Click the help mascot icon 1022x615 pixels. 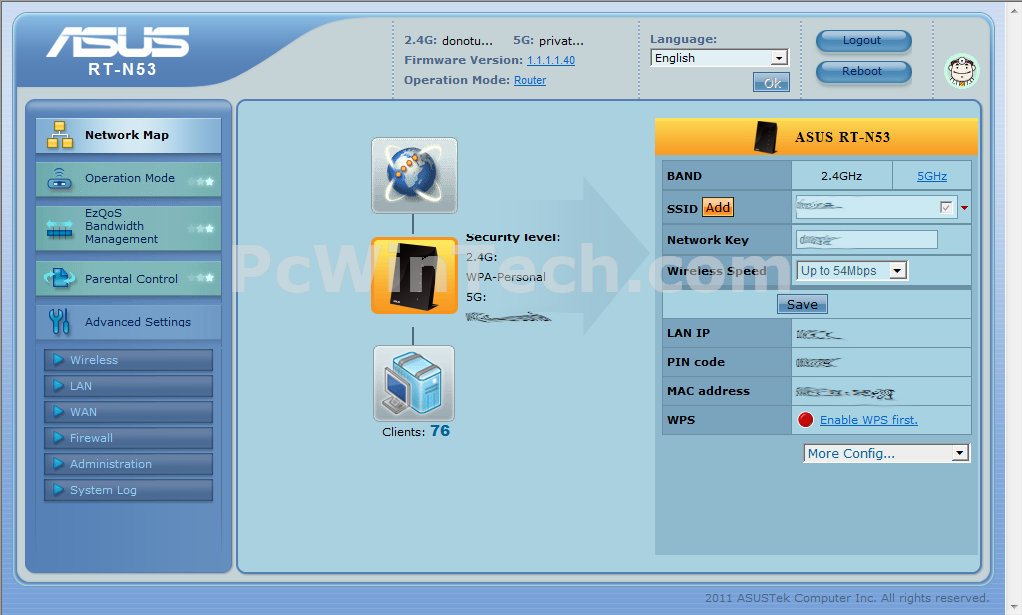pos(962,71)
